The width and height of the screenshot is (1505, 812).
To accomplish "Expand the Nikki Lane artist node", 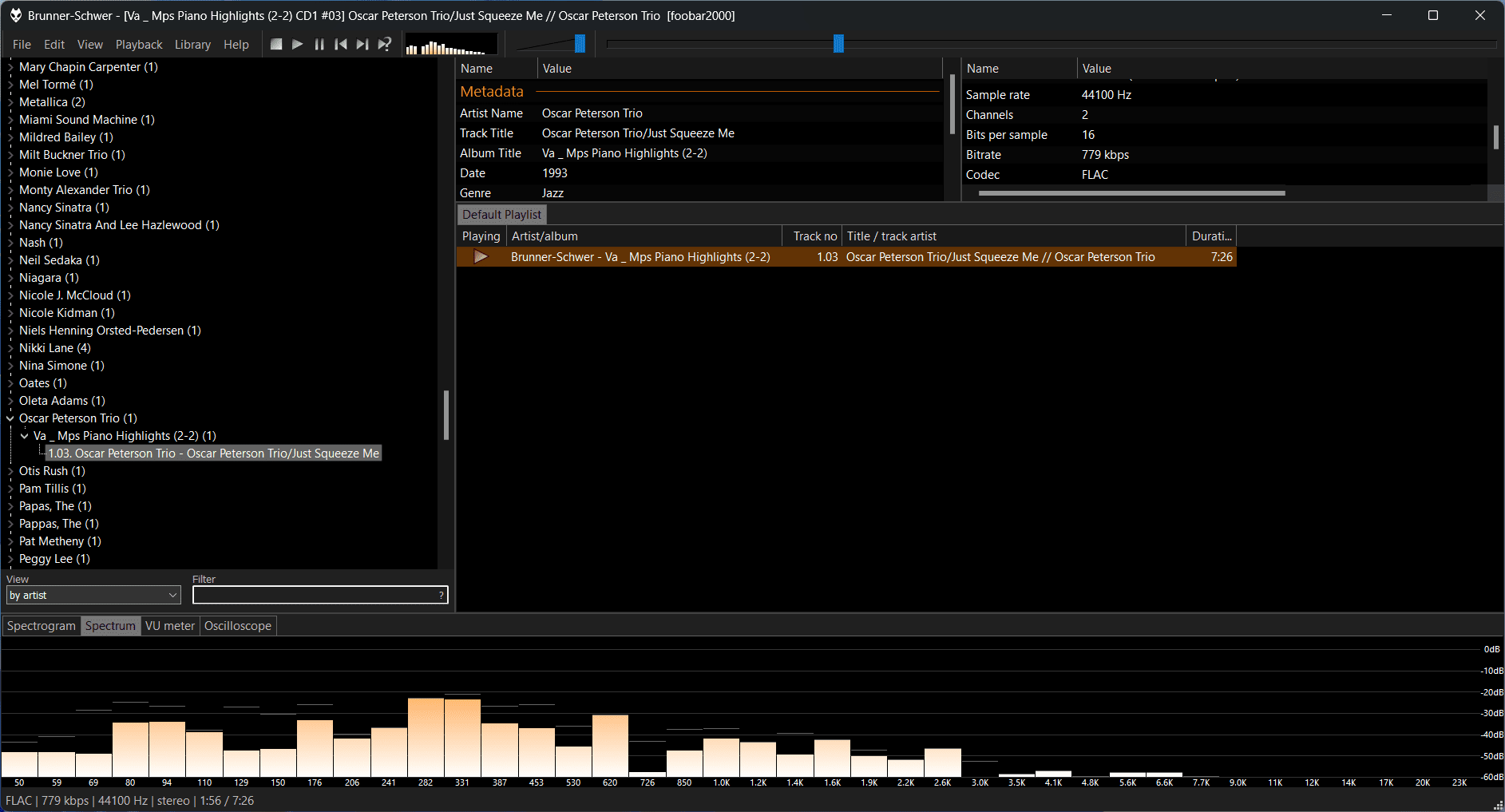I will tap(10, 348).
